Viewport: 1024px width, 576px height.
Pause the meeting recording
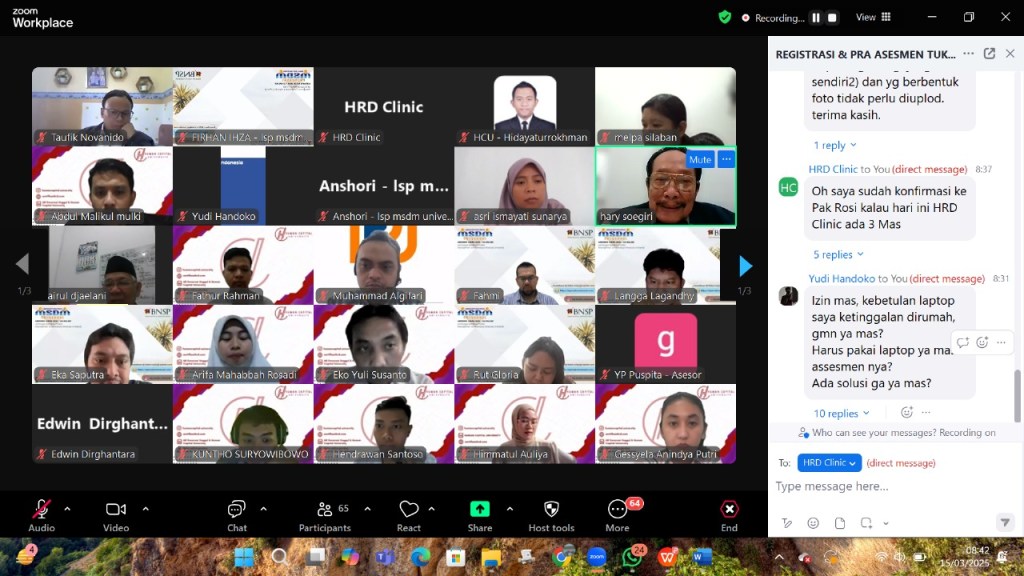(x=815, y=17)
